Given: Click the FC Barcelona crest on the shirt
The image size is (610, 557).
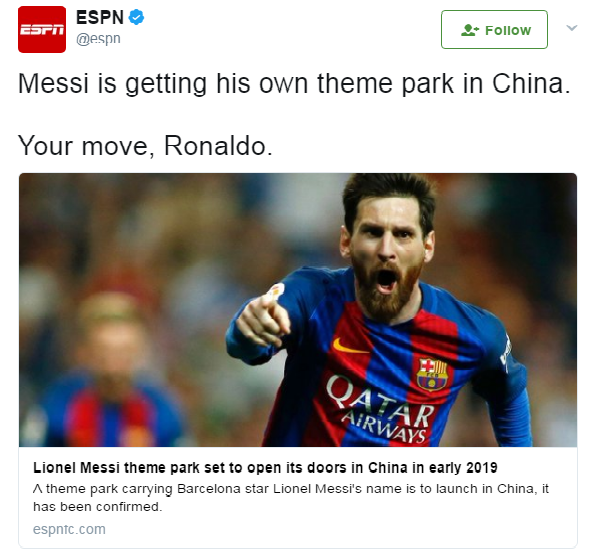Looking at the screenshot, I should coord(432,375).
